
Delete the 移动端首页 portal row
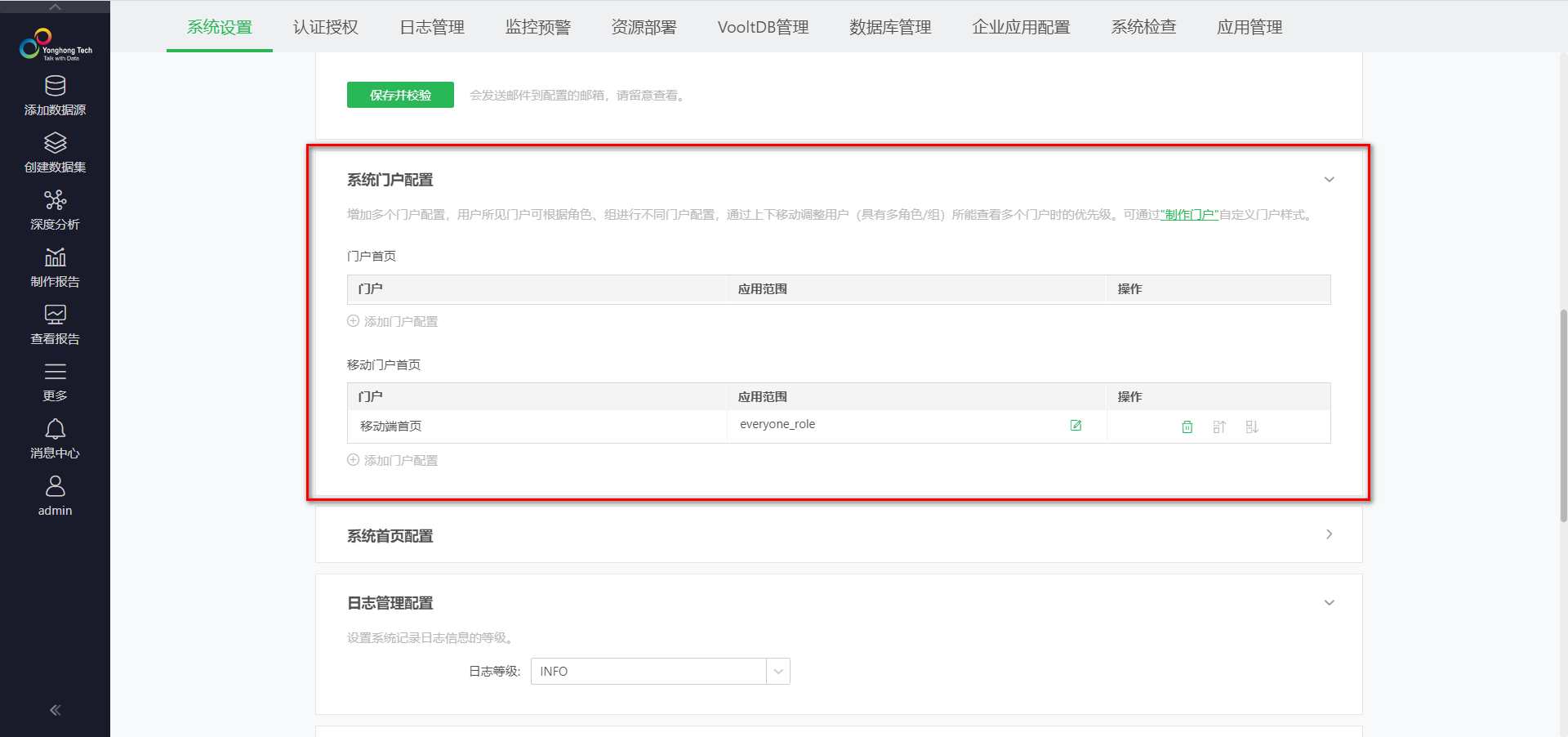[1187, 427]
